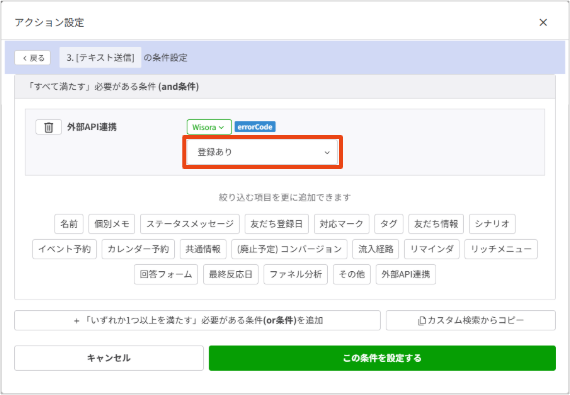
Task: Add the シナリオ filter item
Action: [492, 224]
